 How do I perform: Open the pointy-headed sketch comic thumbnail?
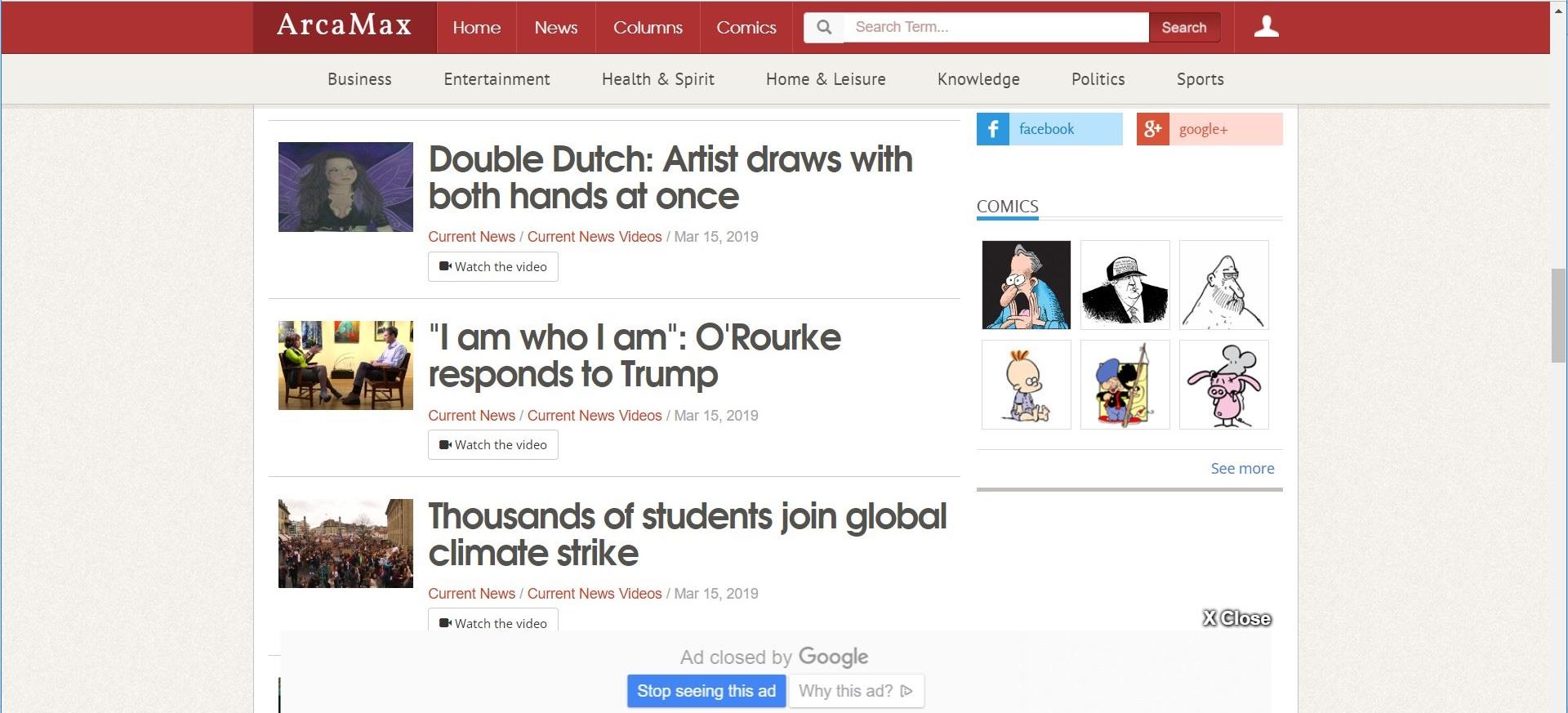(x=1224, y=285)
